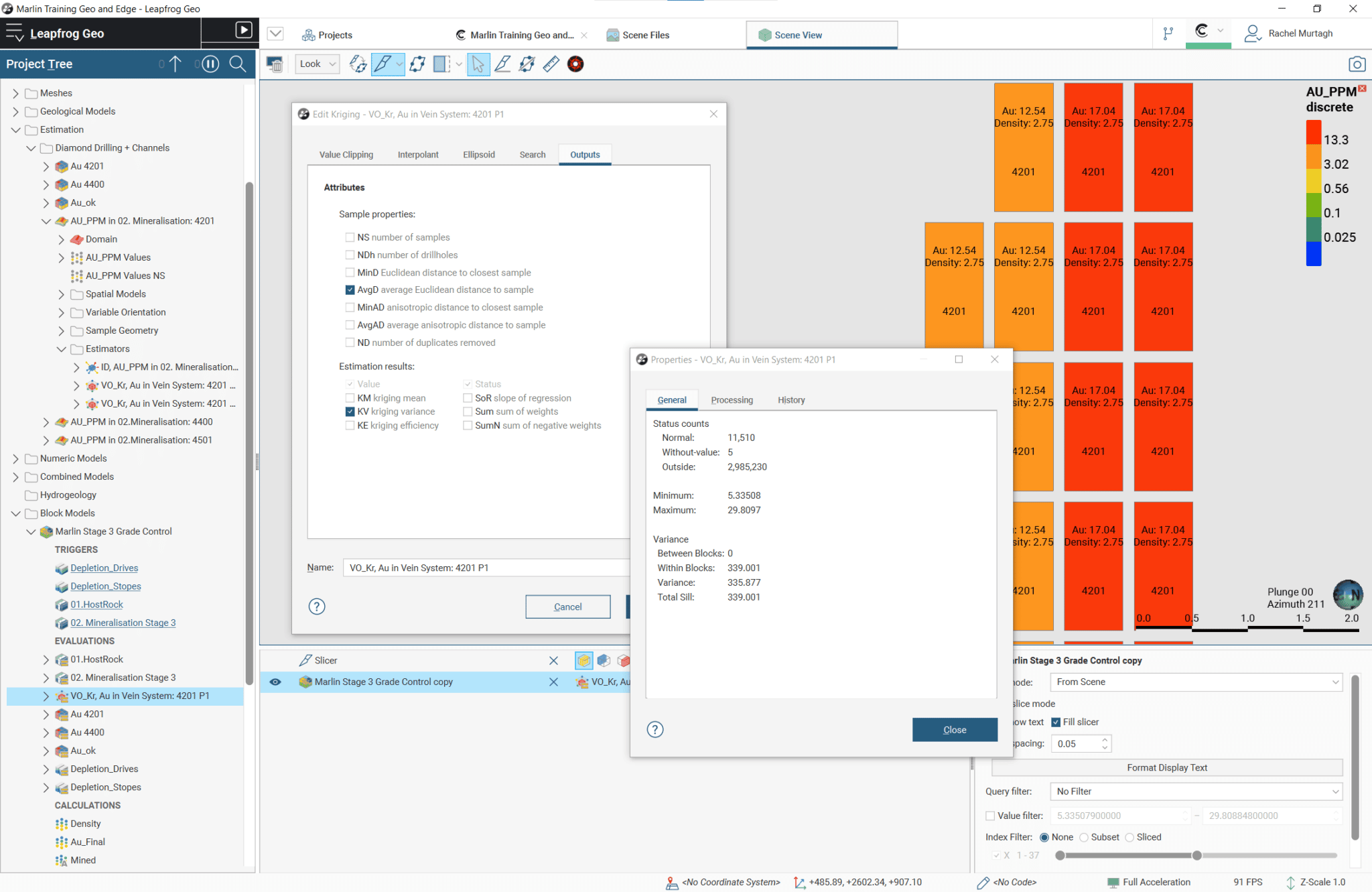1372x892 pixels.
Task: Collapse the Estimators folder
Action: [62, 349]
